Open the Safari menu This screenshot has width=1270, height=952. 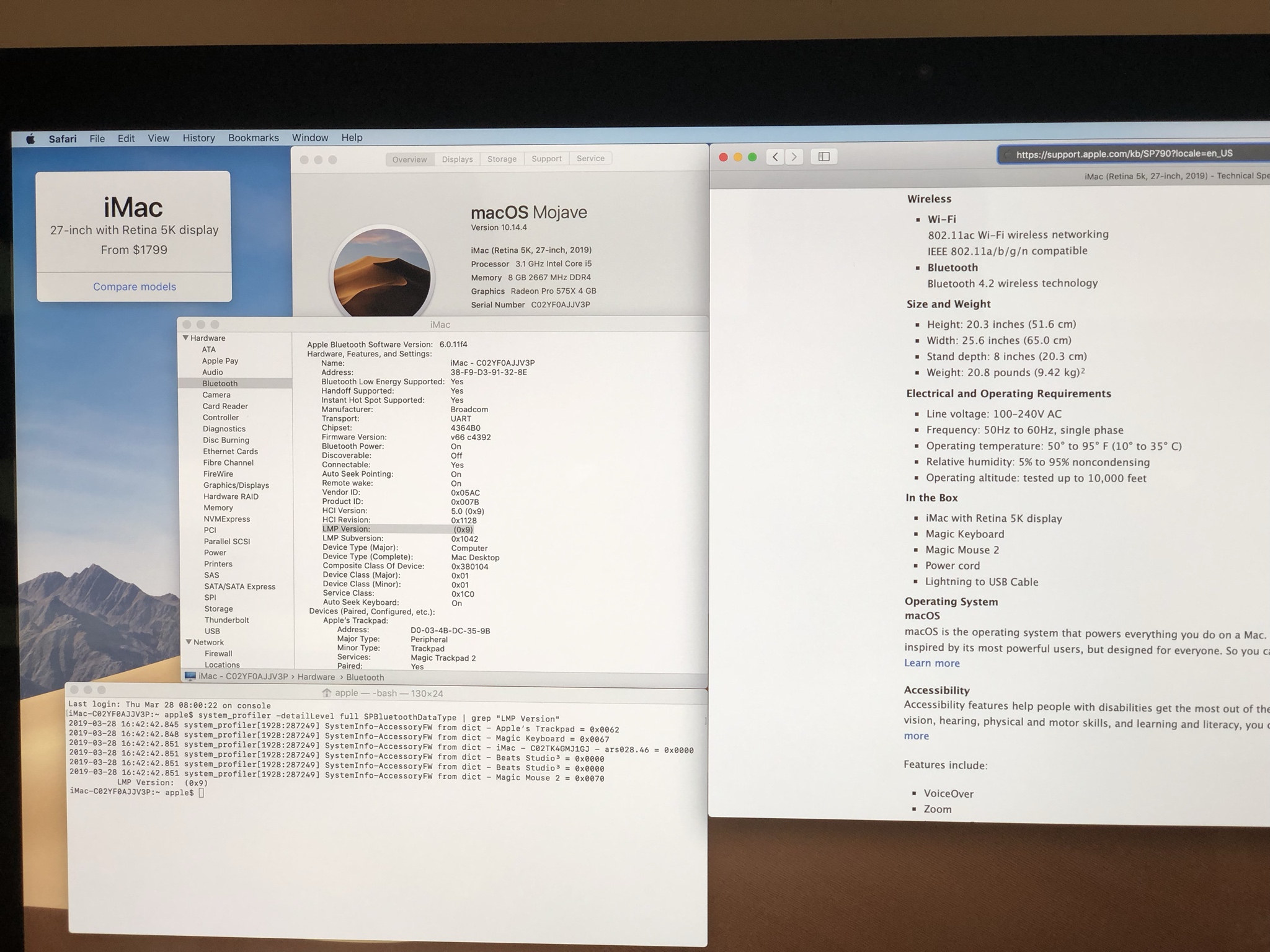click(x=63, y=139)
